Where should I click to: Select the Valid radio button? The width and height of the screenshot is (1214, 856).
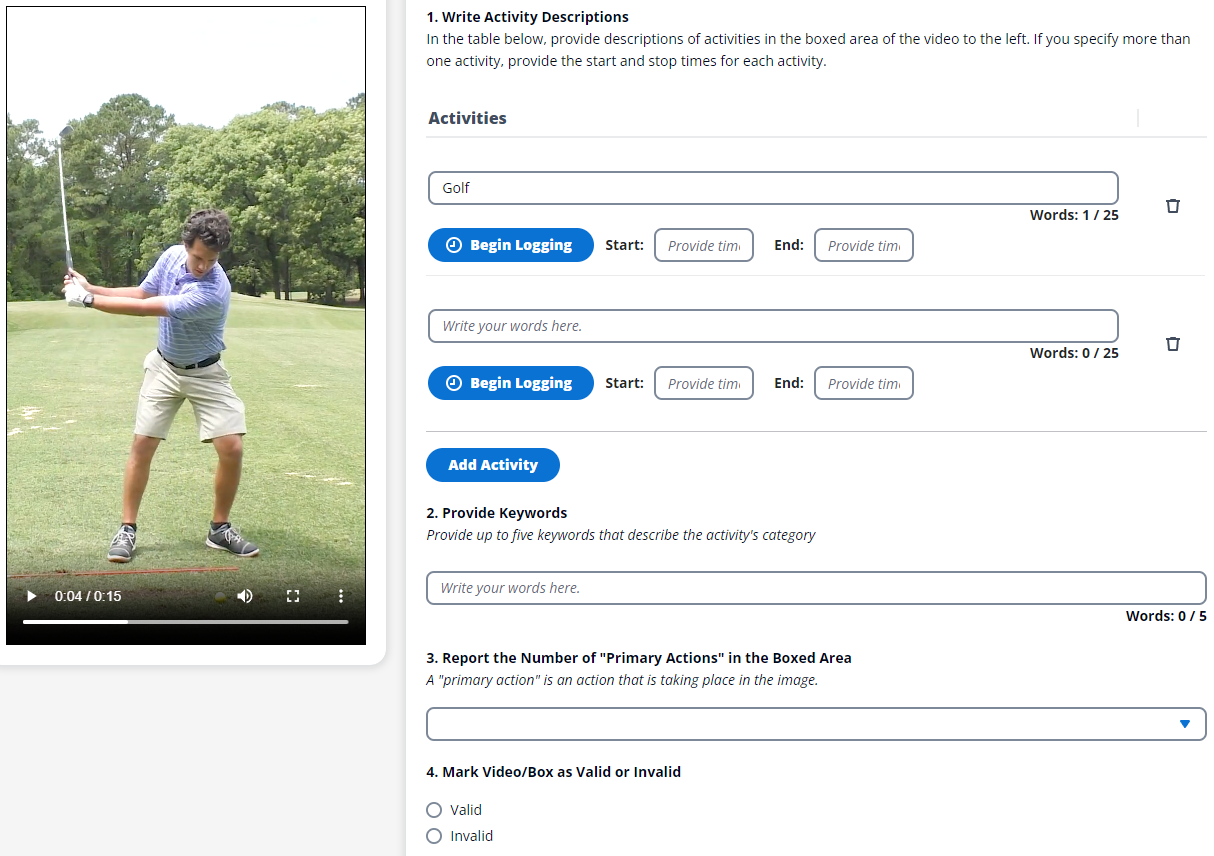coord(434,810)
